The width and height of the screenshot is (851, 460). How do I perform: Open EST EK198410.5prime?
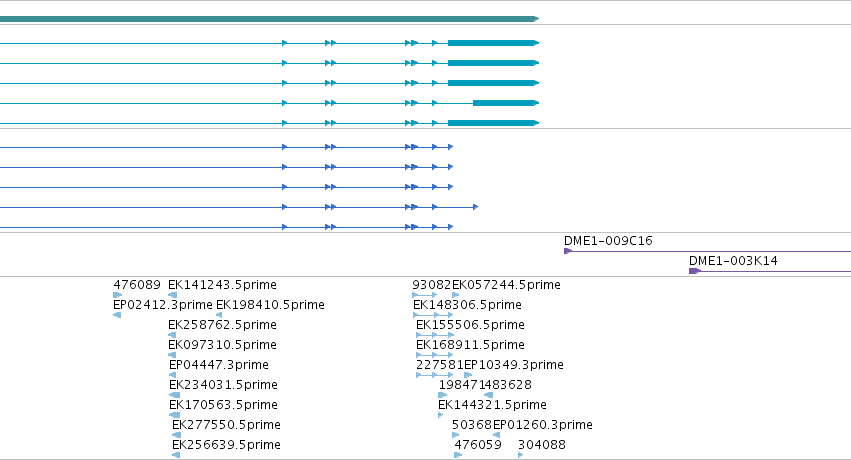270,305
